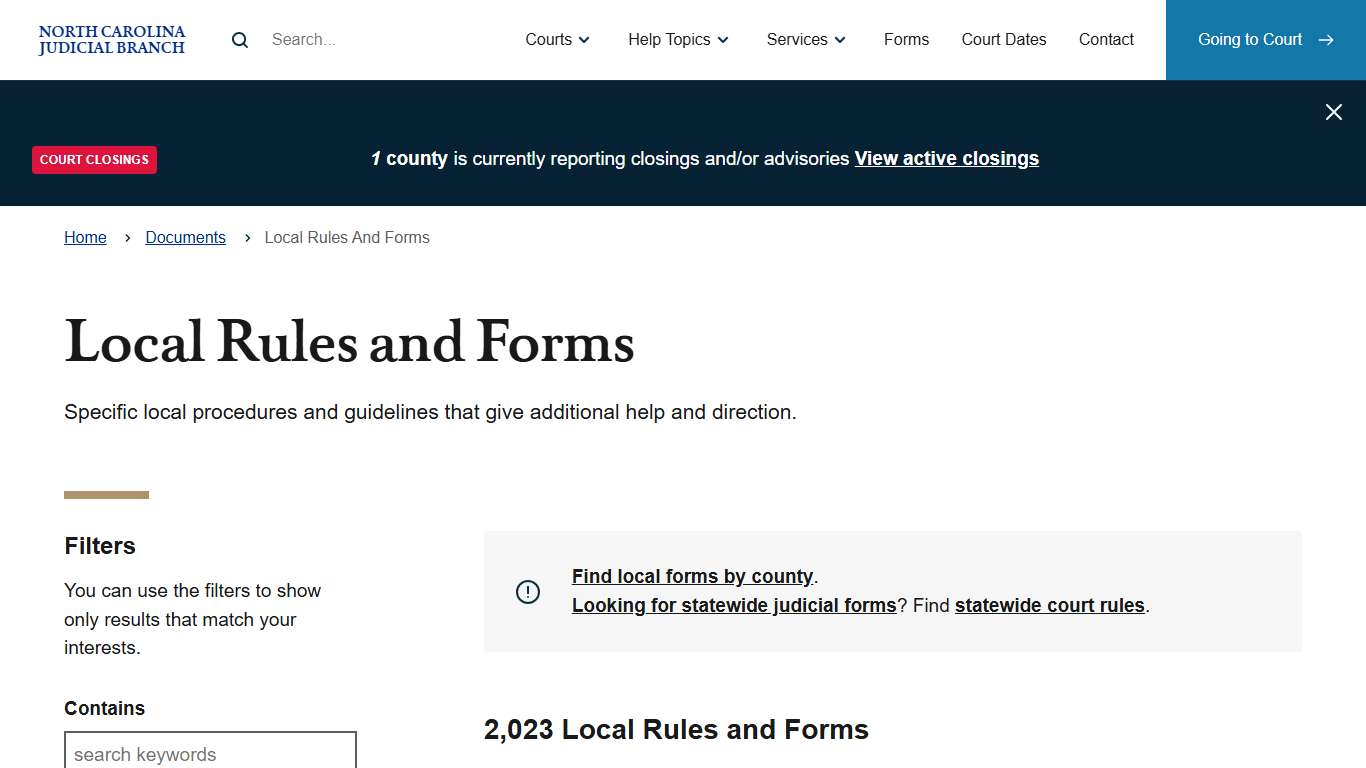The height and width of the screenshot is (768, 1366).
Task: Expand the Help Topics menu
Action: click(669, 39)
